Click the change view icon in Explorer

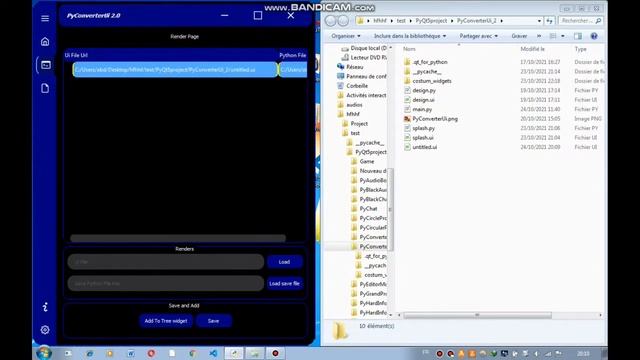pyautogui.click(x=553, y=36)
